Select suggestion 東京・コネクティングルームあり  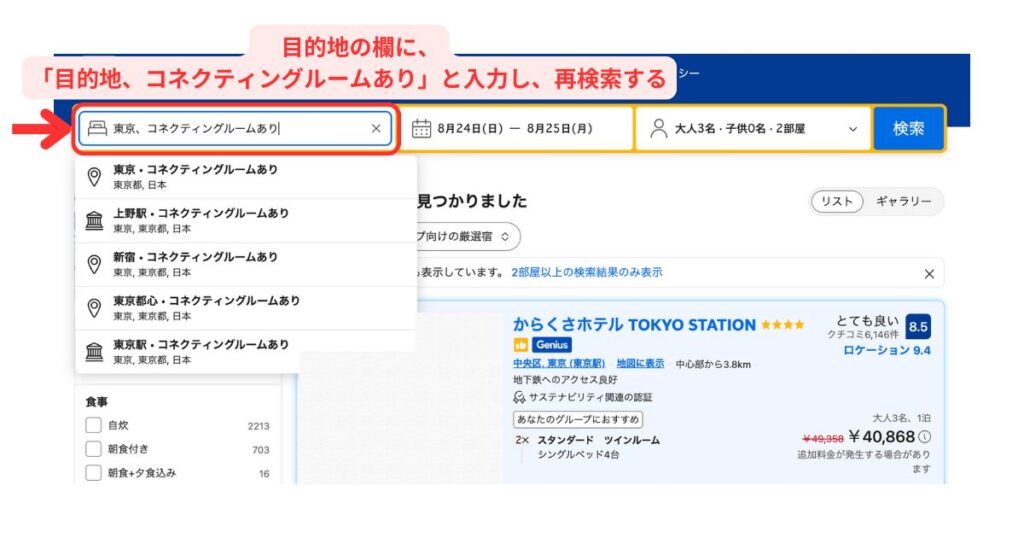pyautogui.click(x=246, y=176)
